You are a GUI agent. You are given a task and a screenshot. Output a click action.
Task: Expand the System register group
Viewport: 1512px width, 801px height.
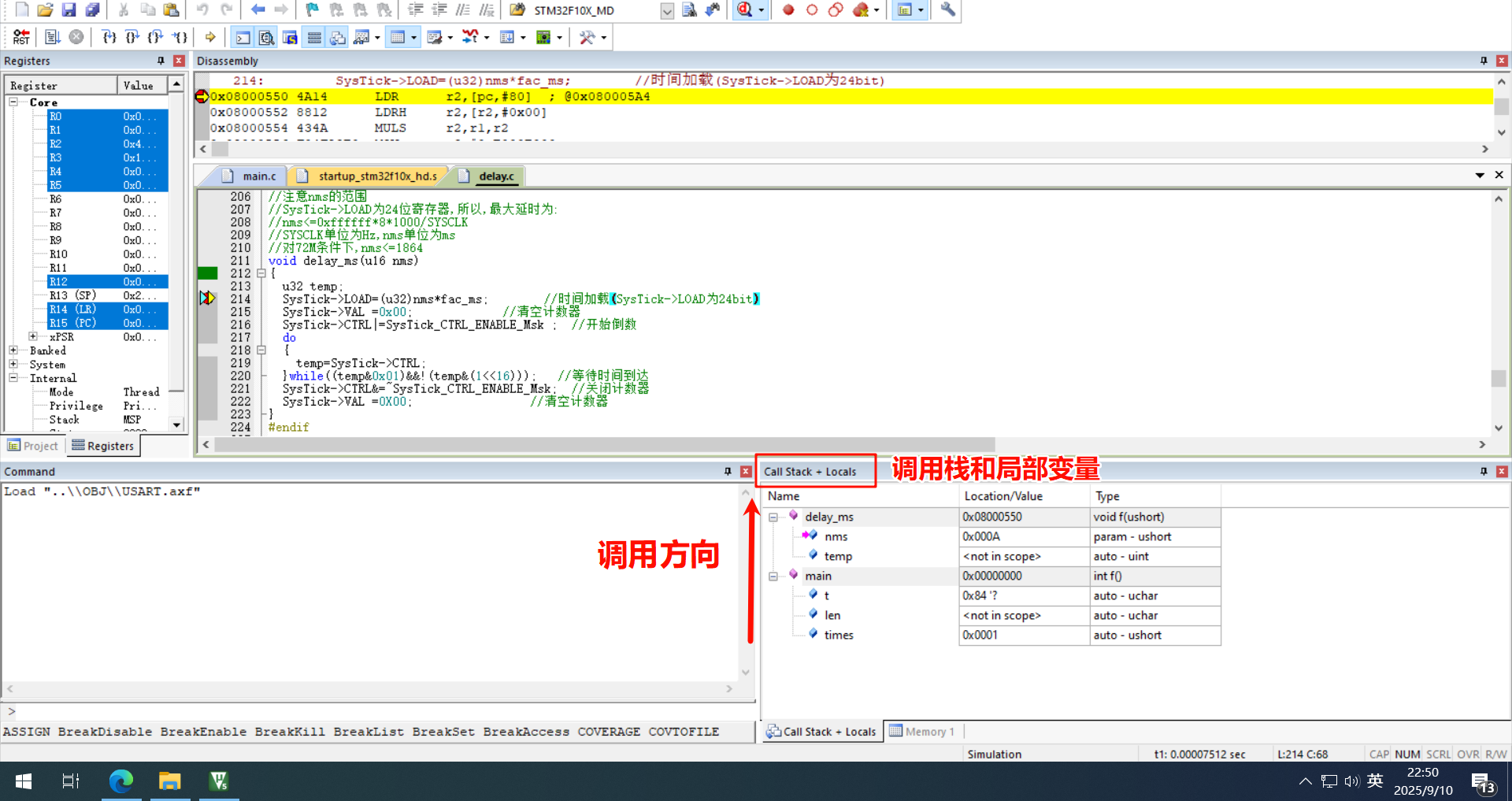pyautogui.click(x=13, y=364)
